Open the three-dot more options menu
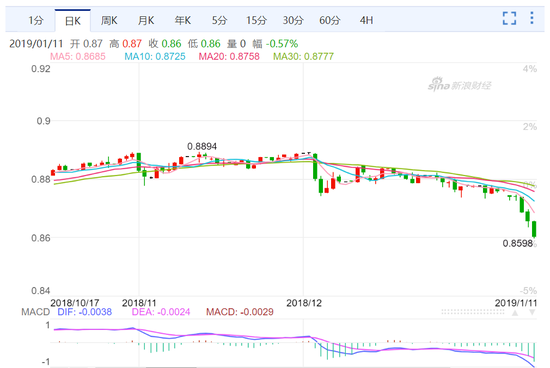Image resolution: width=550 pixels, height=368 pixels. [x=532, y=18]
